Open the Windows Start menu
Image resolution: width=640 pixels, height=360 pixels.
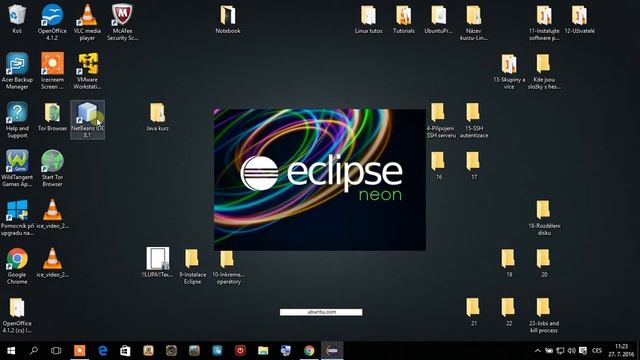(11, 351)
